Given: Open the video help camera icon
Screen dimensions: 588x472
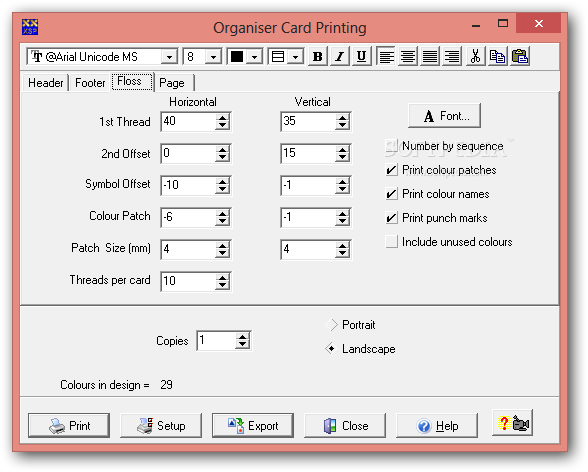Looking at the screenshot, I should (x=512, y=423).
